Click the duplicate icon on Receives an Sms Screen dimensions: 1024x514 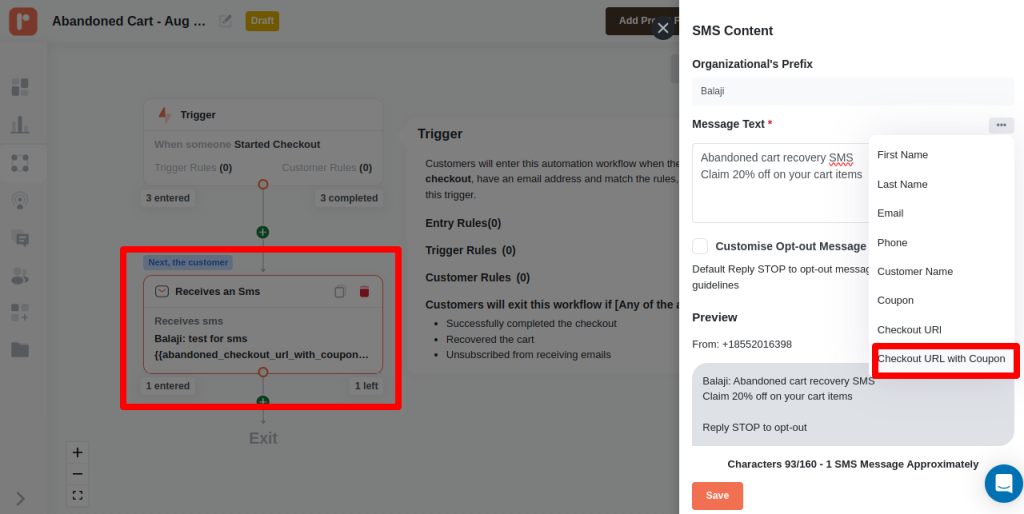click(x=340, y=292)
